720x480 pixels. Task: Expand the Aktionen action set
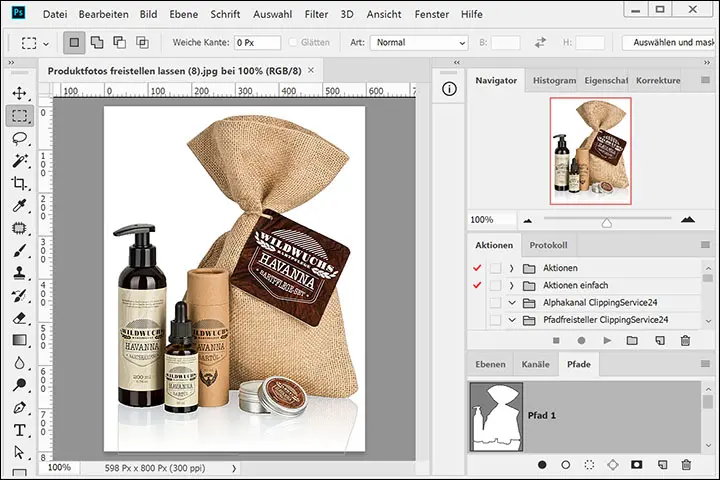click(512, 268)
